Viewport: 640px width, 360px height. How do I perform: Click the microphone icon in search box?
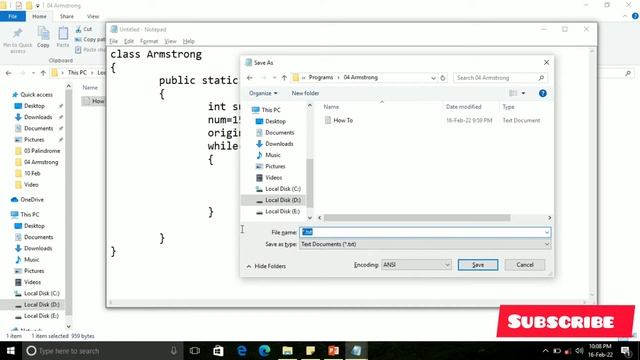pyautogui.click(x=173, y=351)
